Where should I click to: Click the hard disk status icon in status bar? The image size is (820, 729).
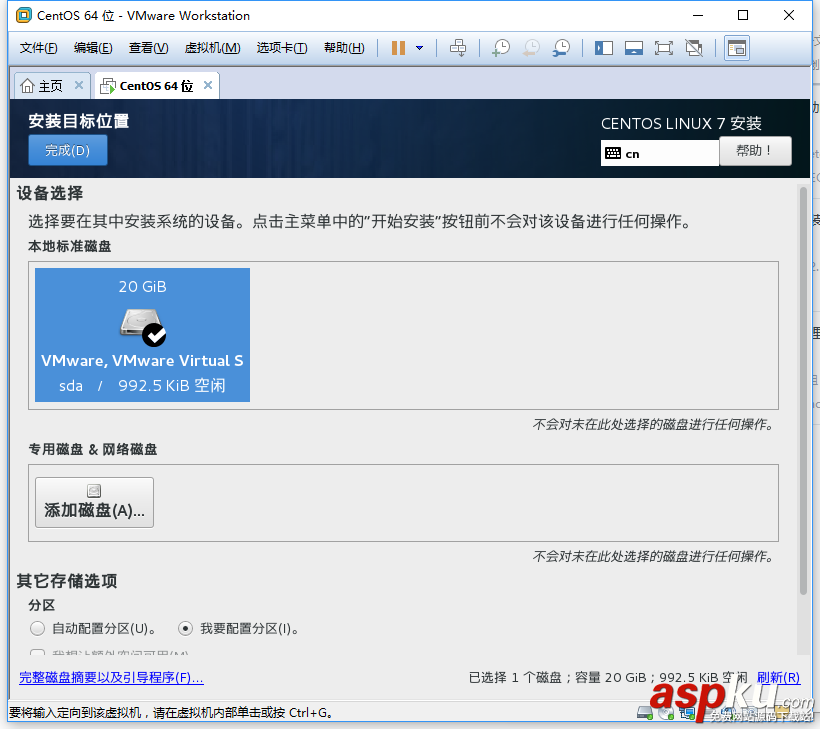coord(645,713)
